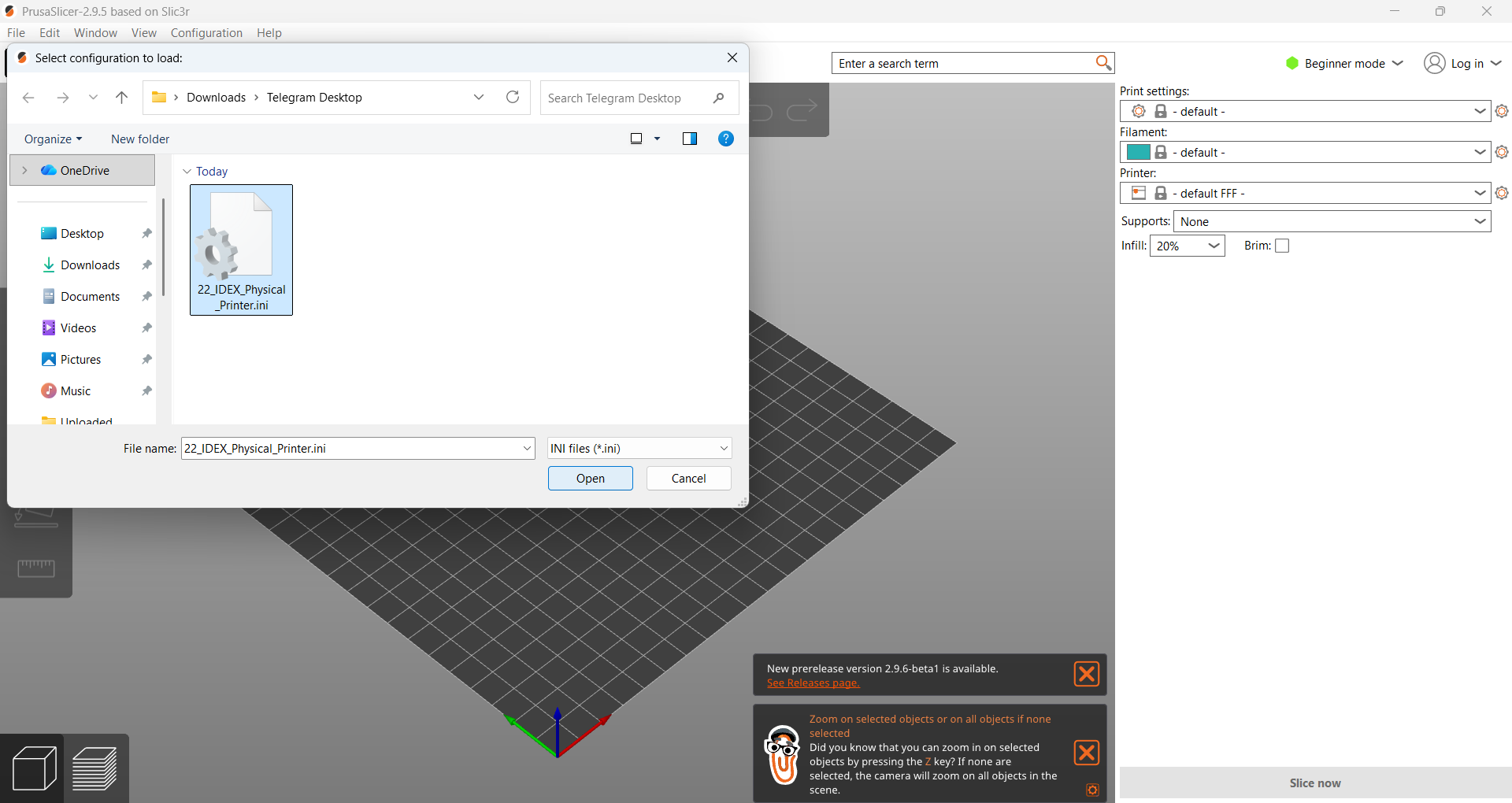Image resolution: width=1512 pixels, height=803 pixels.
Task: Open INI files type filter dropdown
Action: 639,449
